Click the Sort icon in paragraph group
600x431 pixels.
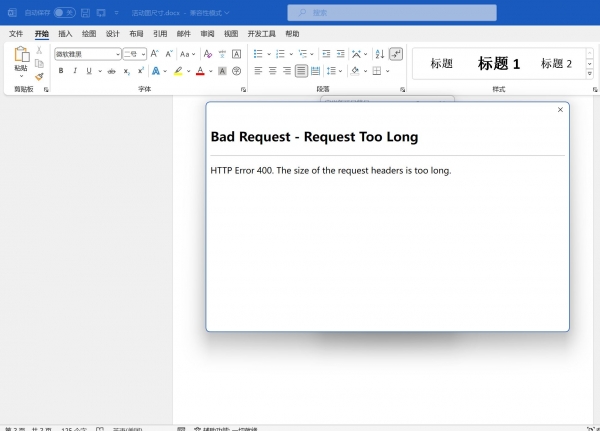click(x=379, y=54)
